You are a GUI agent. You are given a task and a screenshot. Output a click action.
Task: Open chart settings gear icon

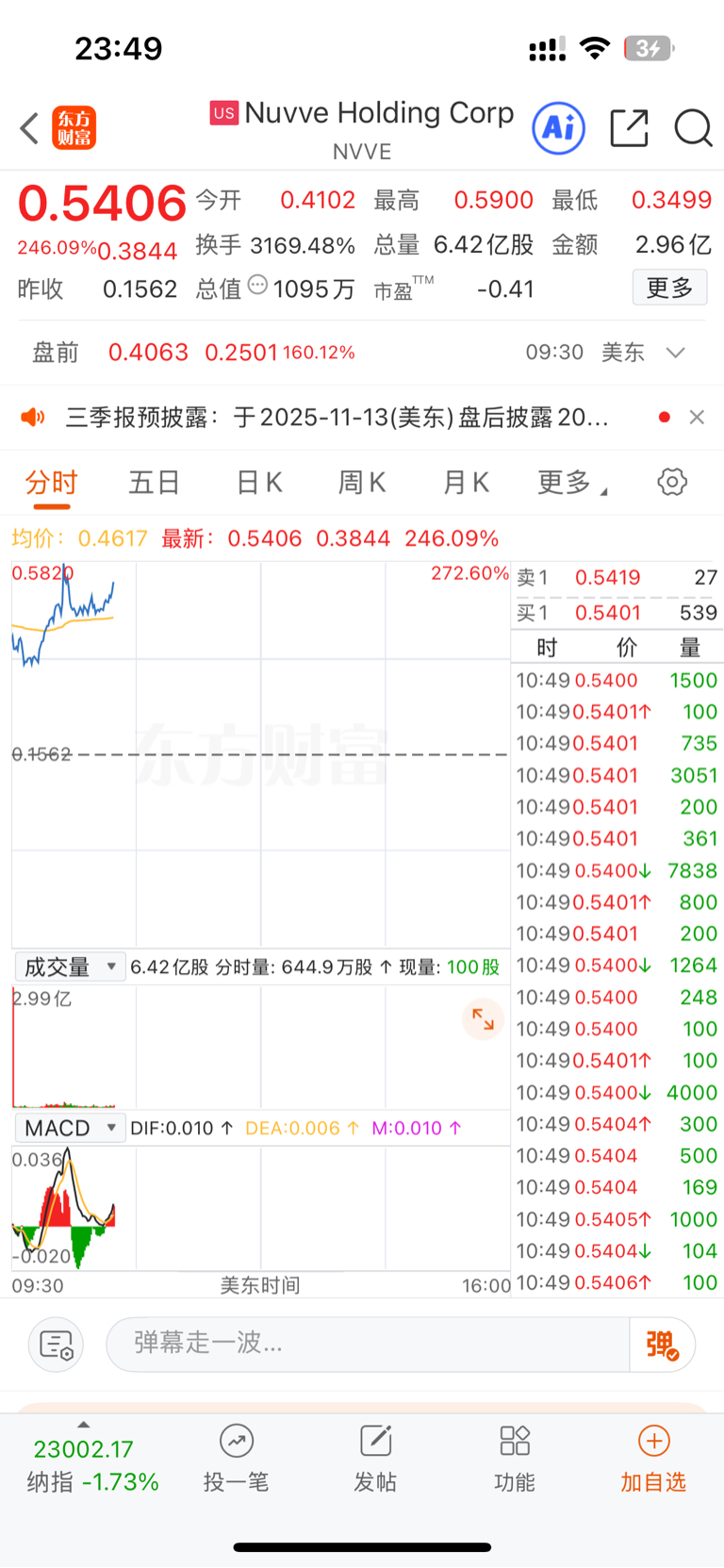click(x=672, y=482)
